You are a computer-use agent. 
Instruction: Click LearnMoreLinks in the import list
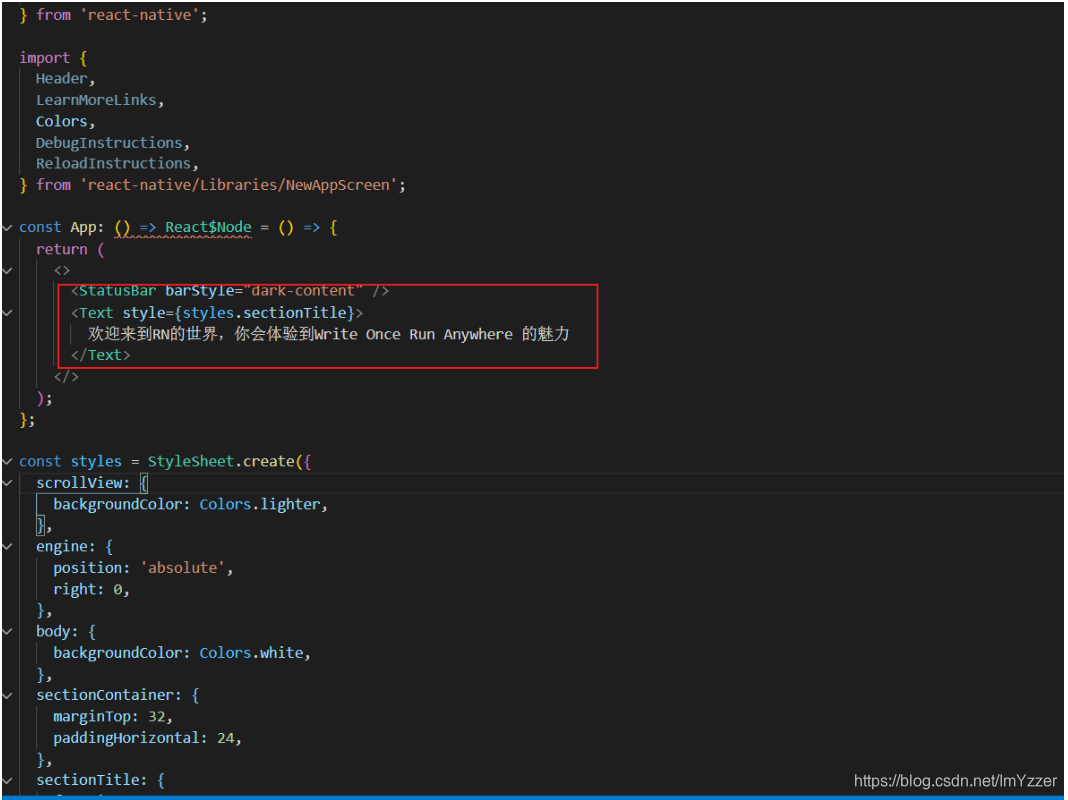(x=96, y=100)
